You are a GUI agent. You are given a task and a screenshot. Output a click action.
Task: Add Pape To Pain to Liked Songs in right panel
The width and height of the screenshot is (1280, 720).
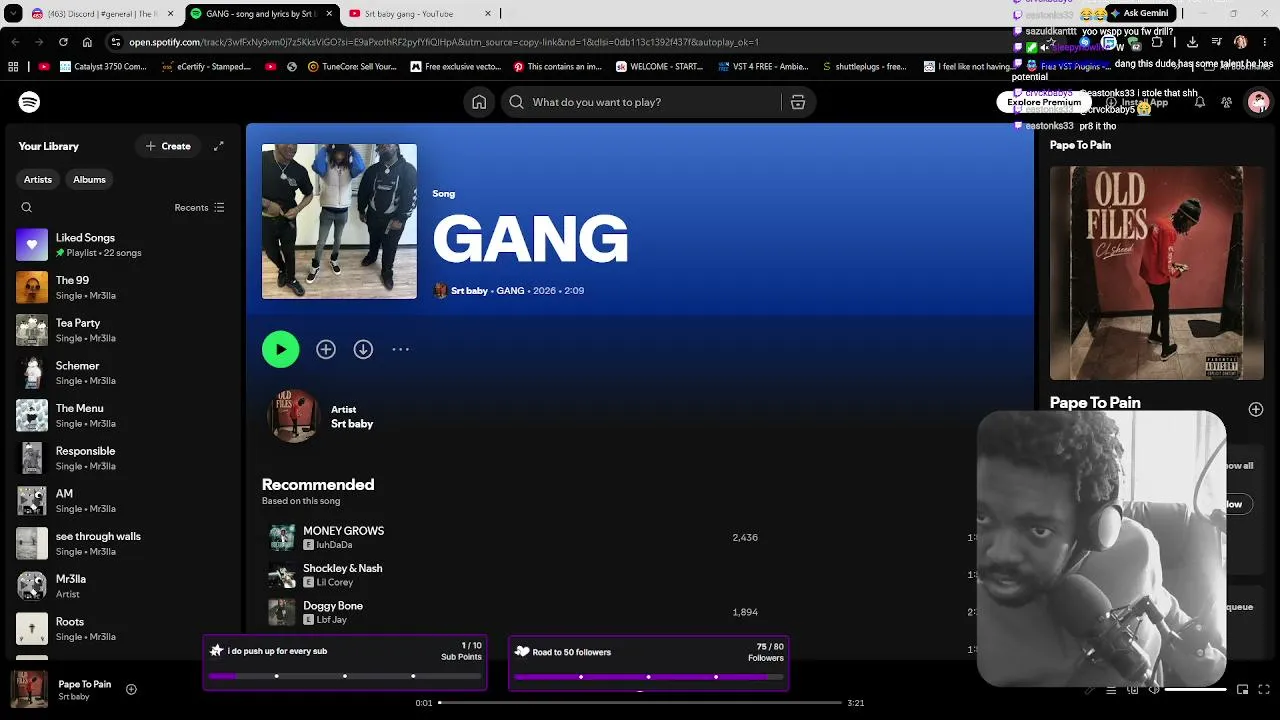[1256, 409]
